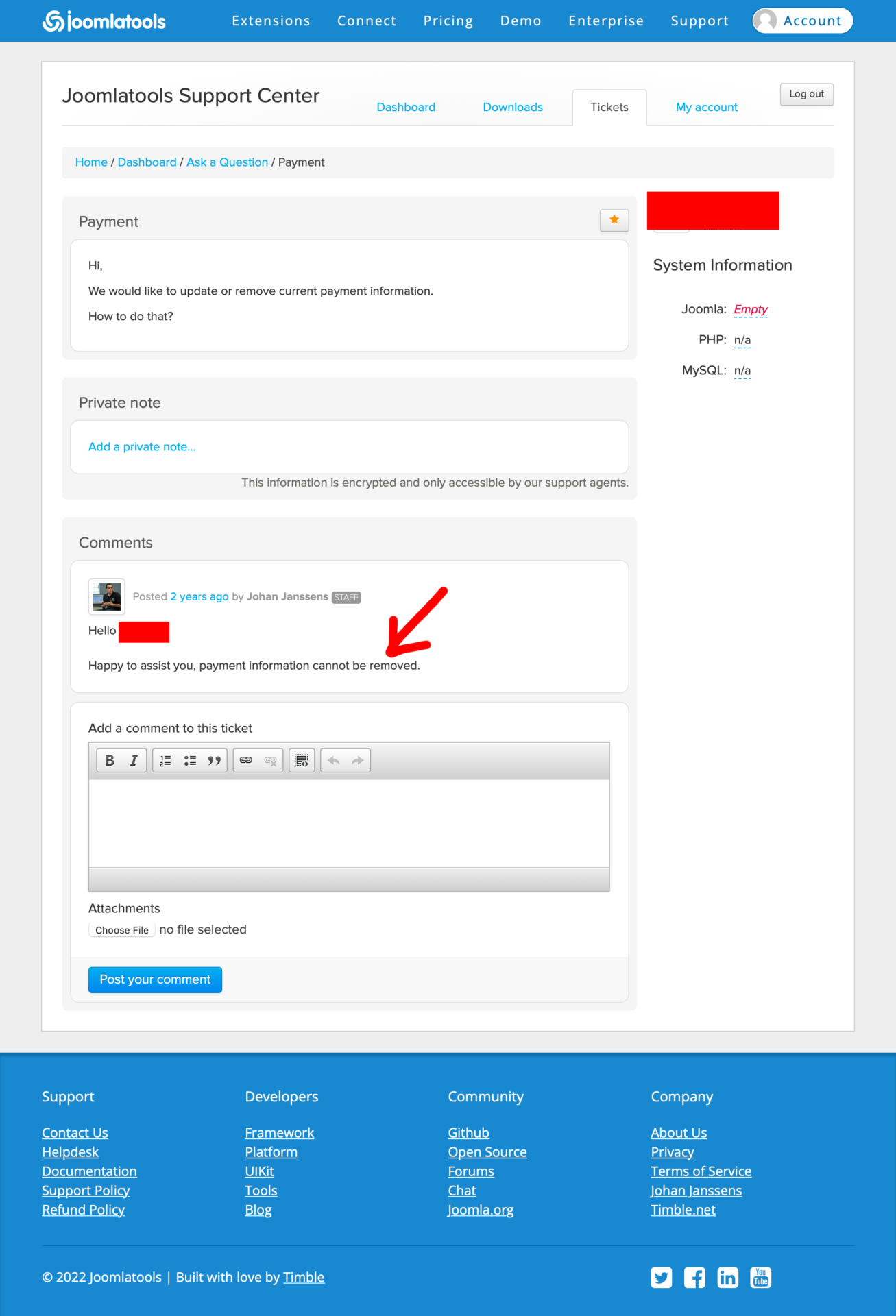Open the Twitter footer icon
The width and height of the screenshot is (896, 1316).
(x=662, y=1278)
